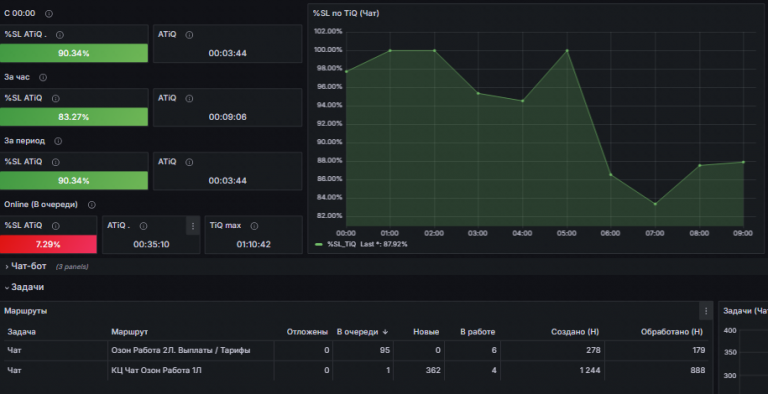Open info icon on ATiQ under За час

(x=189, y=98)
